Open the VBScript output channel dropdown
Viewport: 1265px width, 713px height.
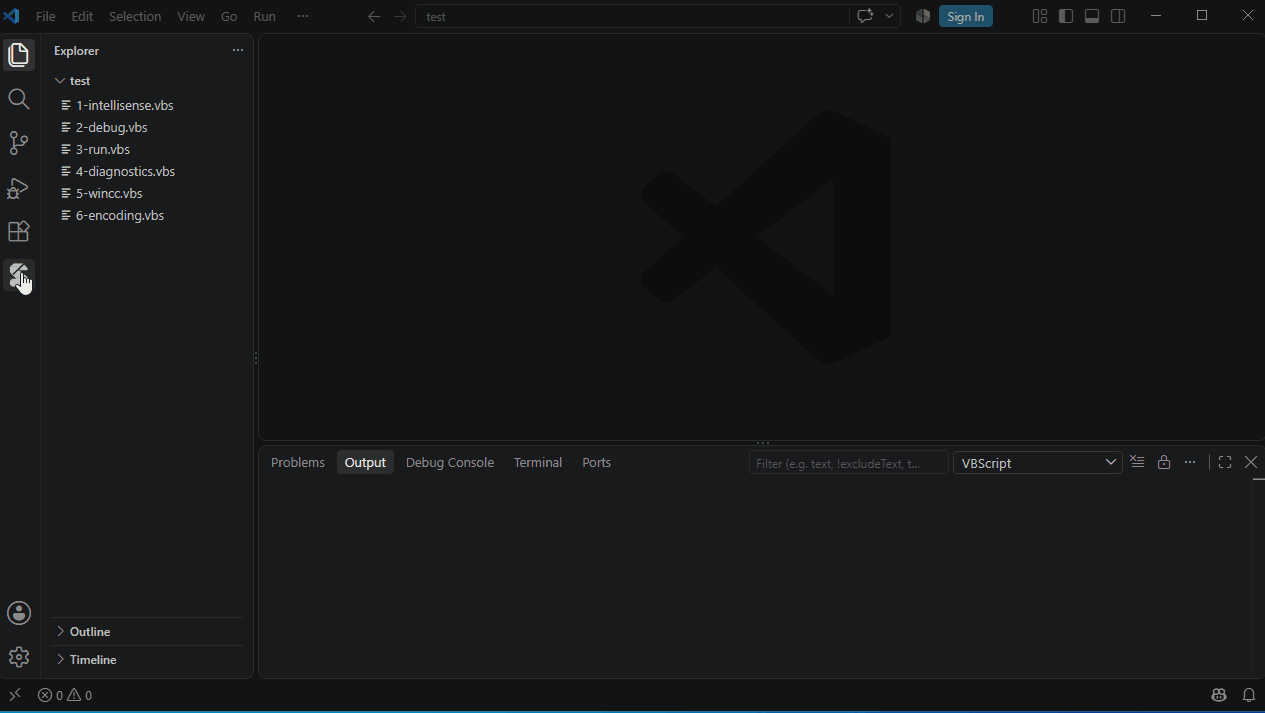1038,462
